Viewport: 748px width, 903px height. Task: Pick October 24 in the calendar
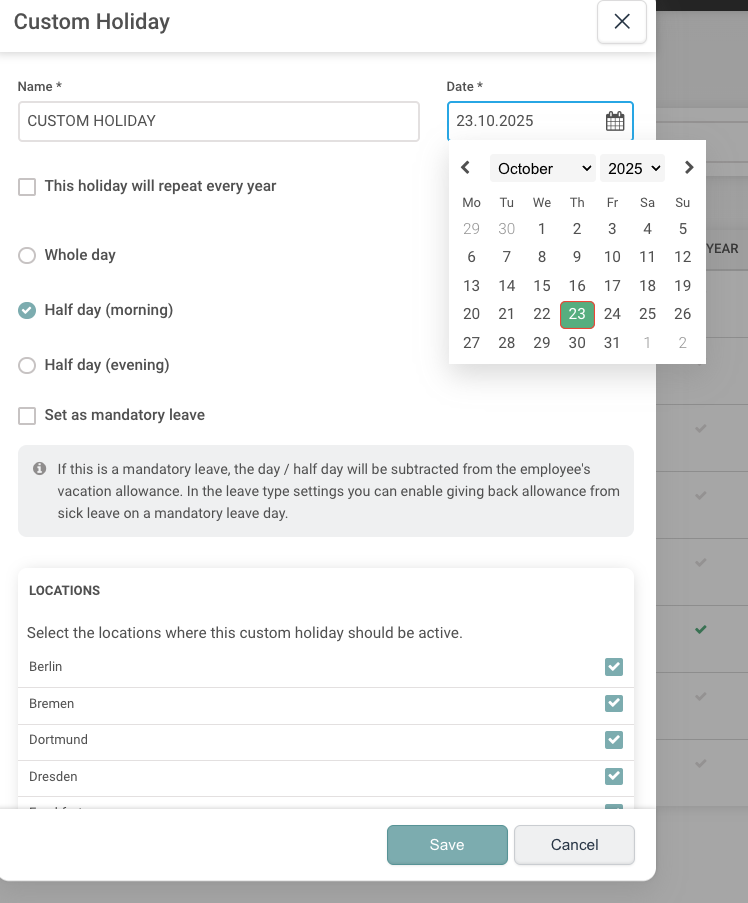point(612,314)
